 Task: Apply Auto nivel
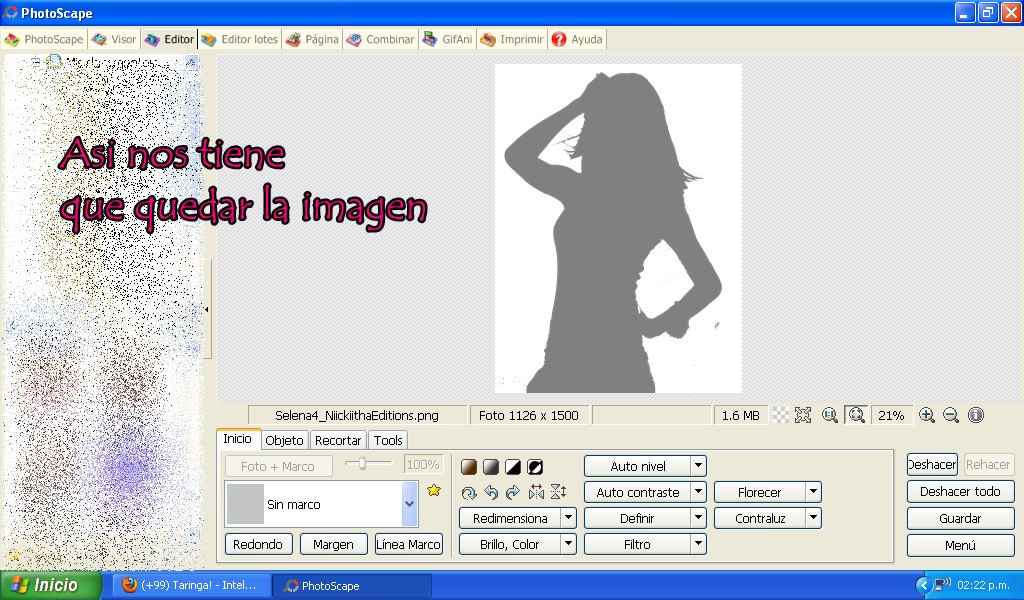click(637, 466)
